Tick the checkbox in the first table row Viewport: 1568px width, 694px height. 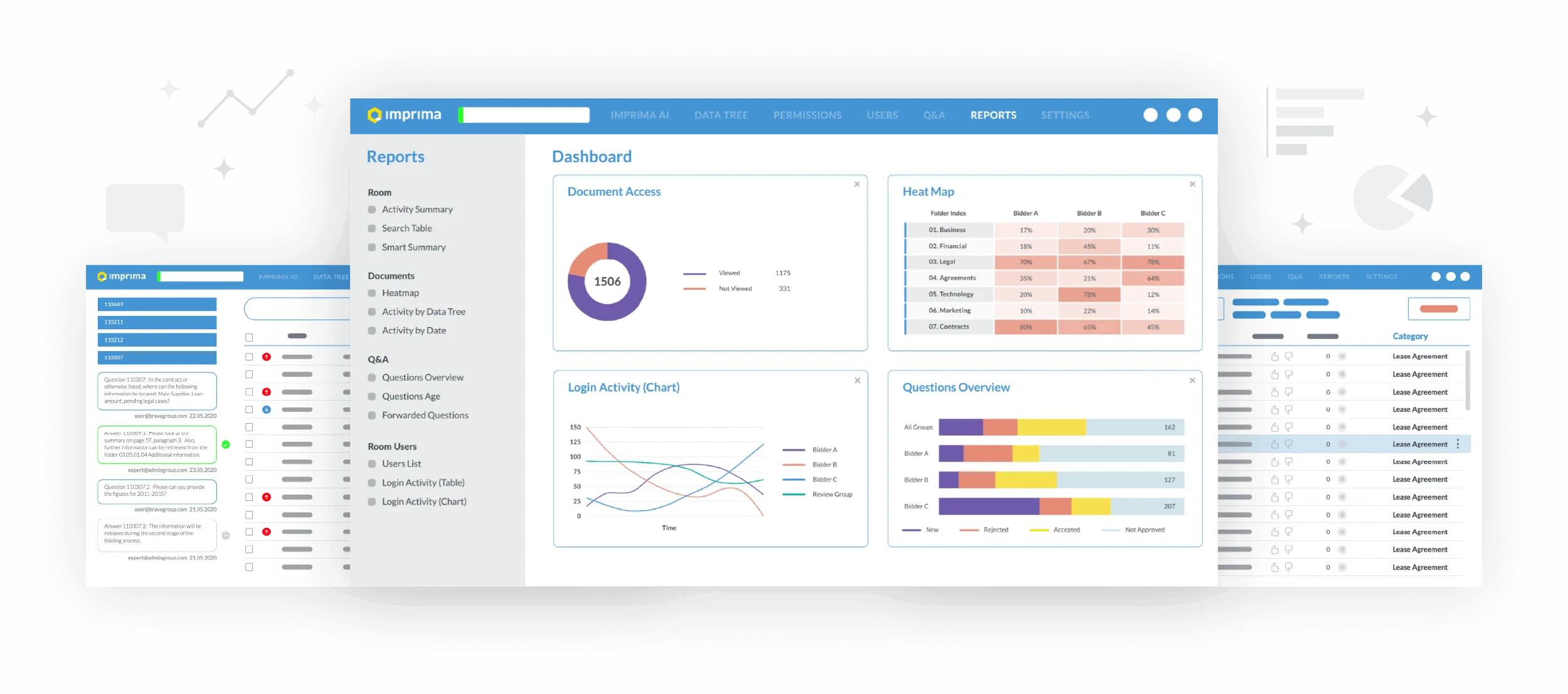point(249,357)
